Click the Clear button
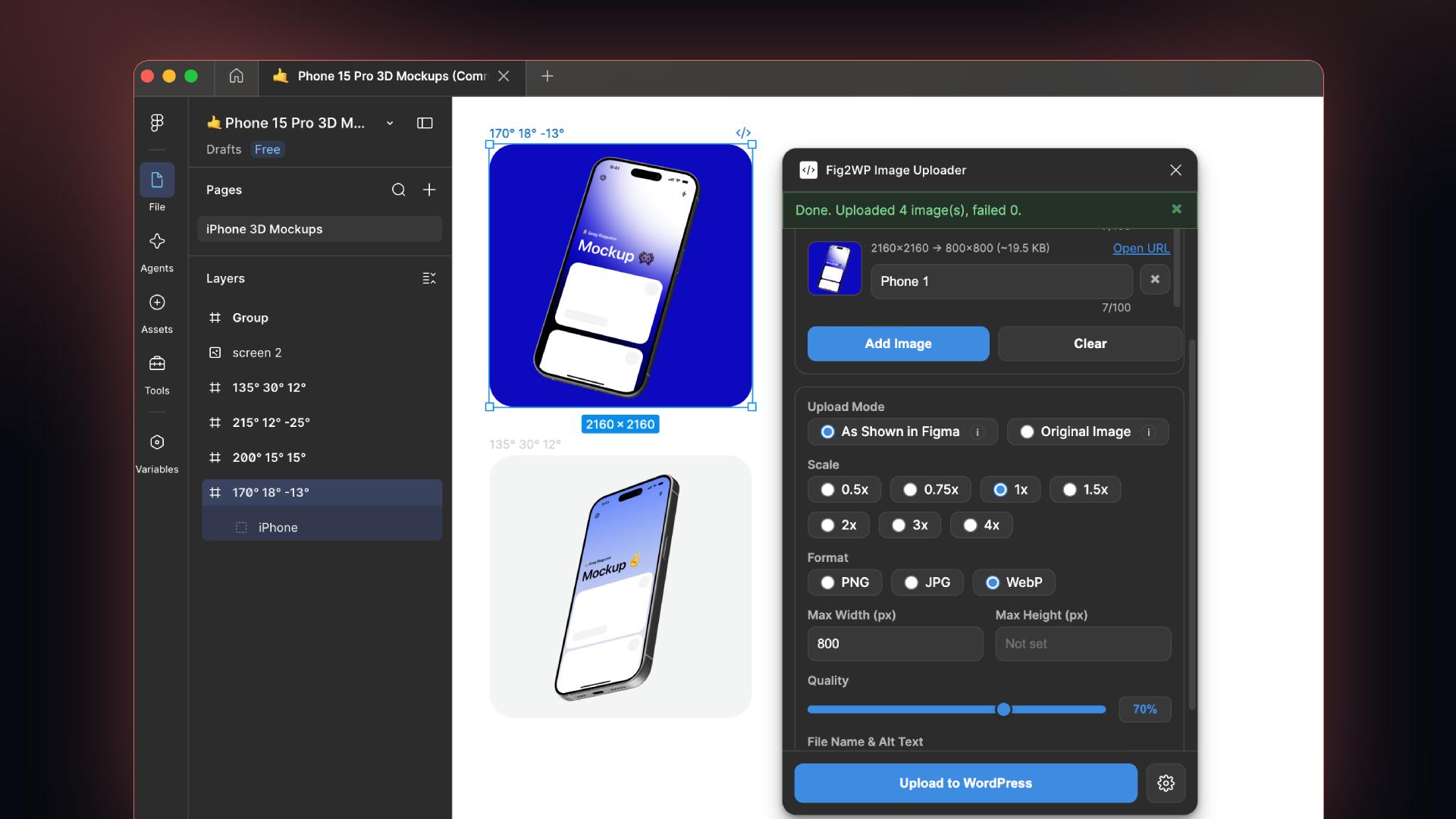Image resolution: width=1456 pixels, height=819 pixels. coord(1090,344)
